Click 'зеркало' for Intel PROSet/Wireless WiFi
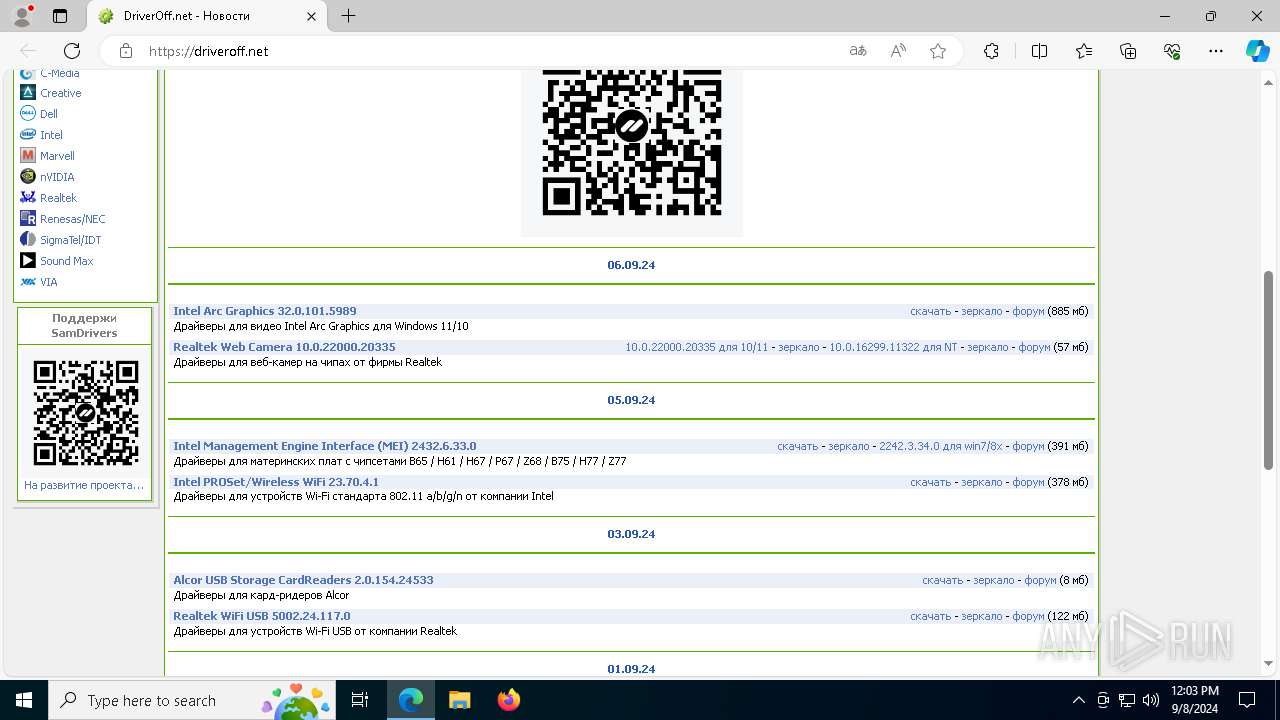Screen dimensions: 1280x720 (981, 482)
